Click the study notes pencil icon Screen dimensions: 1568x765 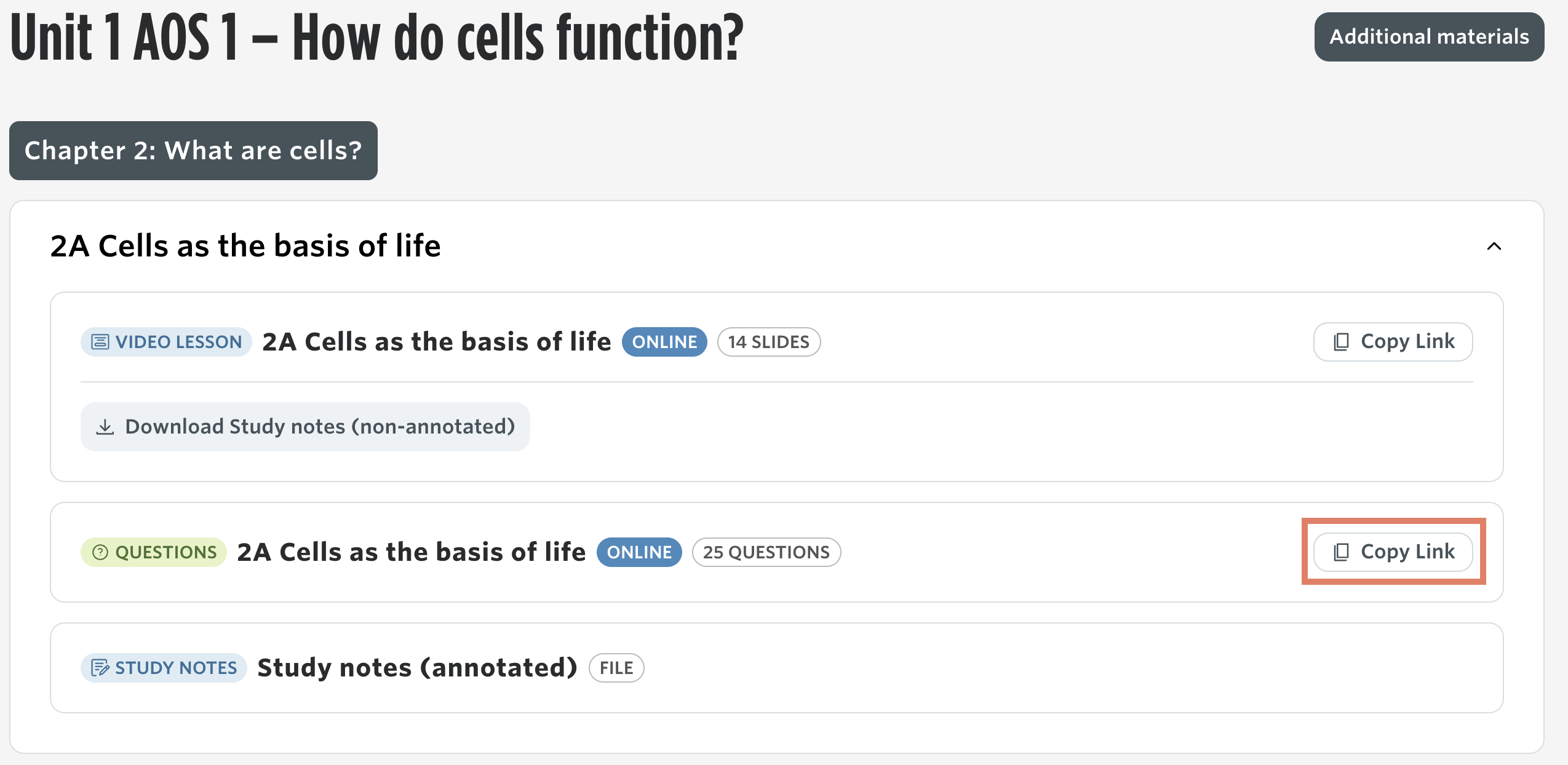[100, 668]
